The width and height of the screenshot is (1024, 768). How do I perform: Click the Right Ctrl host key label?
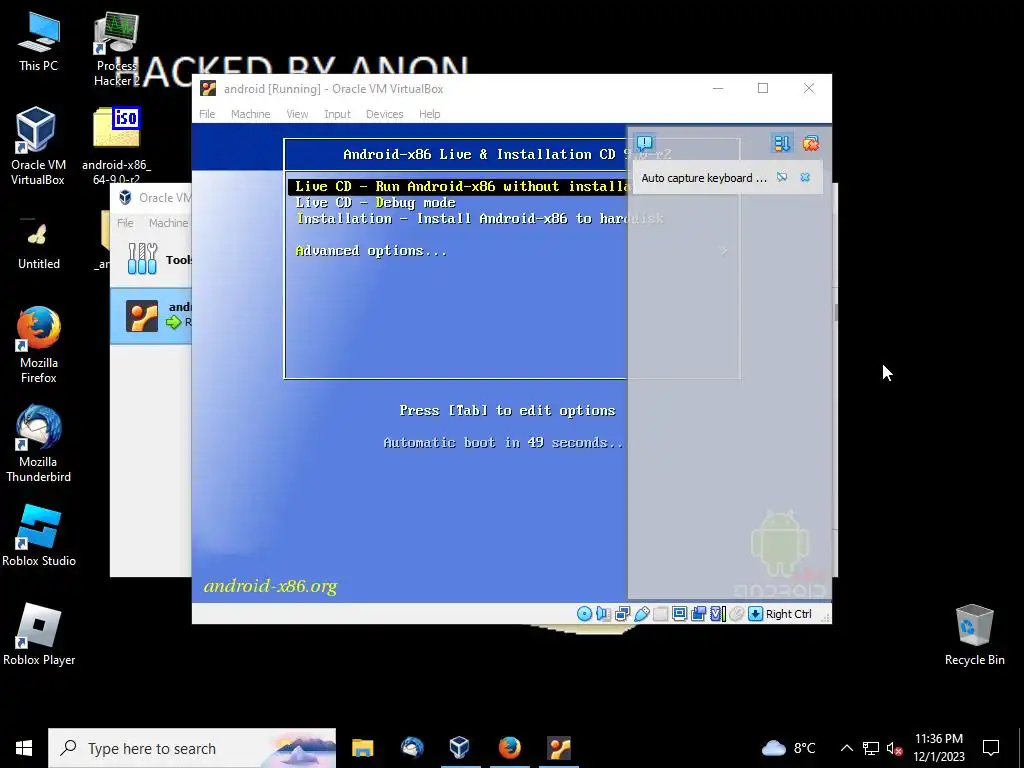[788, 614]
